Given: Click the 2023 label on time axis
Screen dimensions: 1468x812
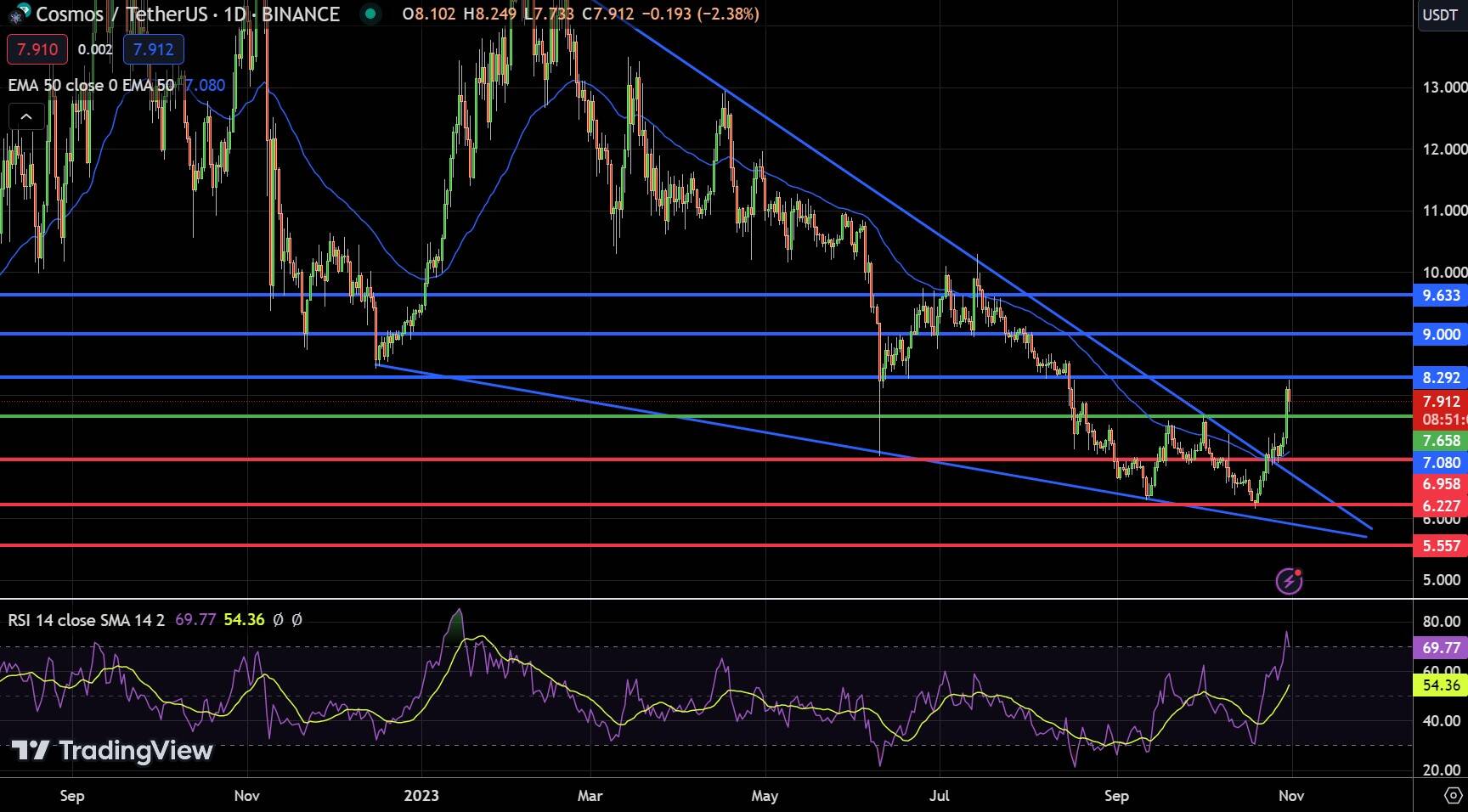Looking at the screenshot, I should [421, 796].
